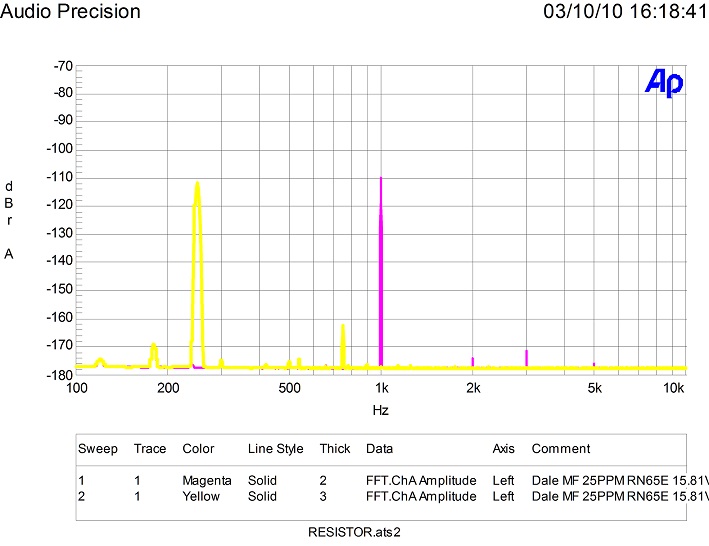Click the 'Color' column header in legend

[198, 449]
